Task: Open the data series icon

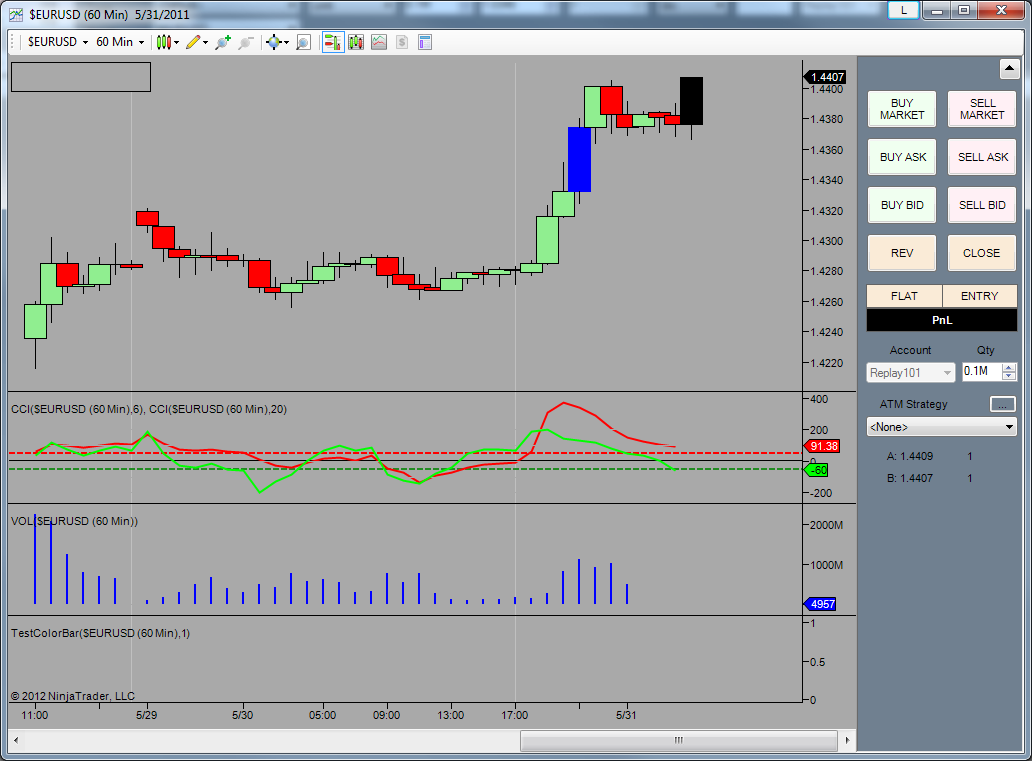Action: click(x=356, y=42)
